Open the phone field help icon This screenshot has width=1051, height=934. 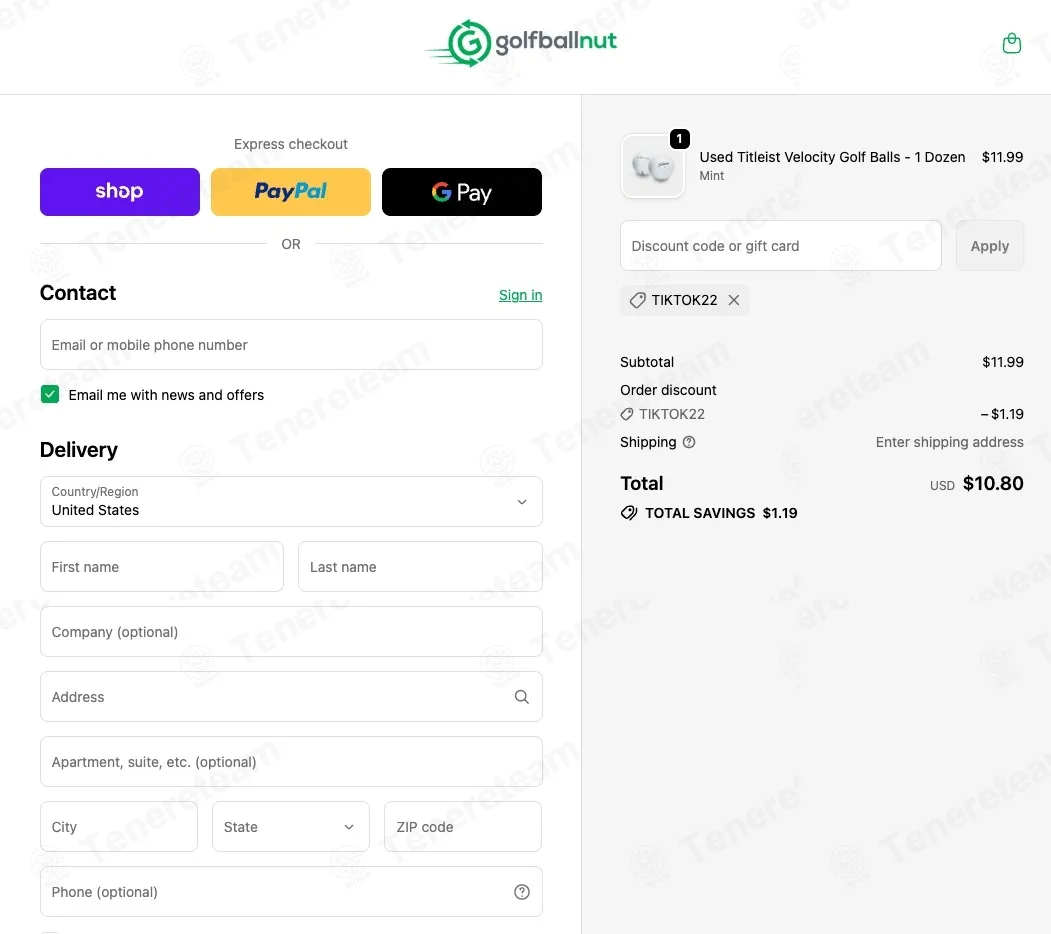point(521,892)
